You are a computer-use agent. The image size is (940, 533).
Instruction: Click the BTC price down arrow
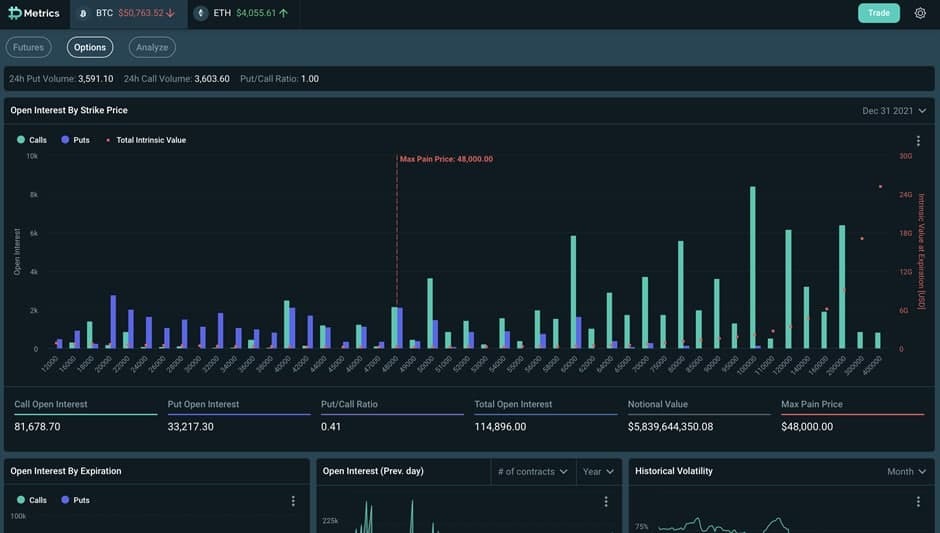(171, 13)
